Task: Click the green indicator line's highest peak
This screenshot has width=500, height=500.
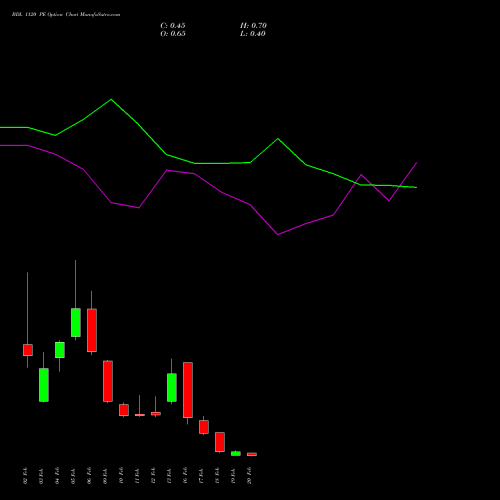Action: [x=111, y=99]
